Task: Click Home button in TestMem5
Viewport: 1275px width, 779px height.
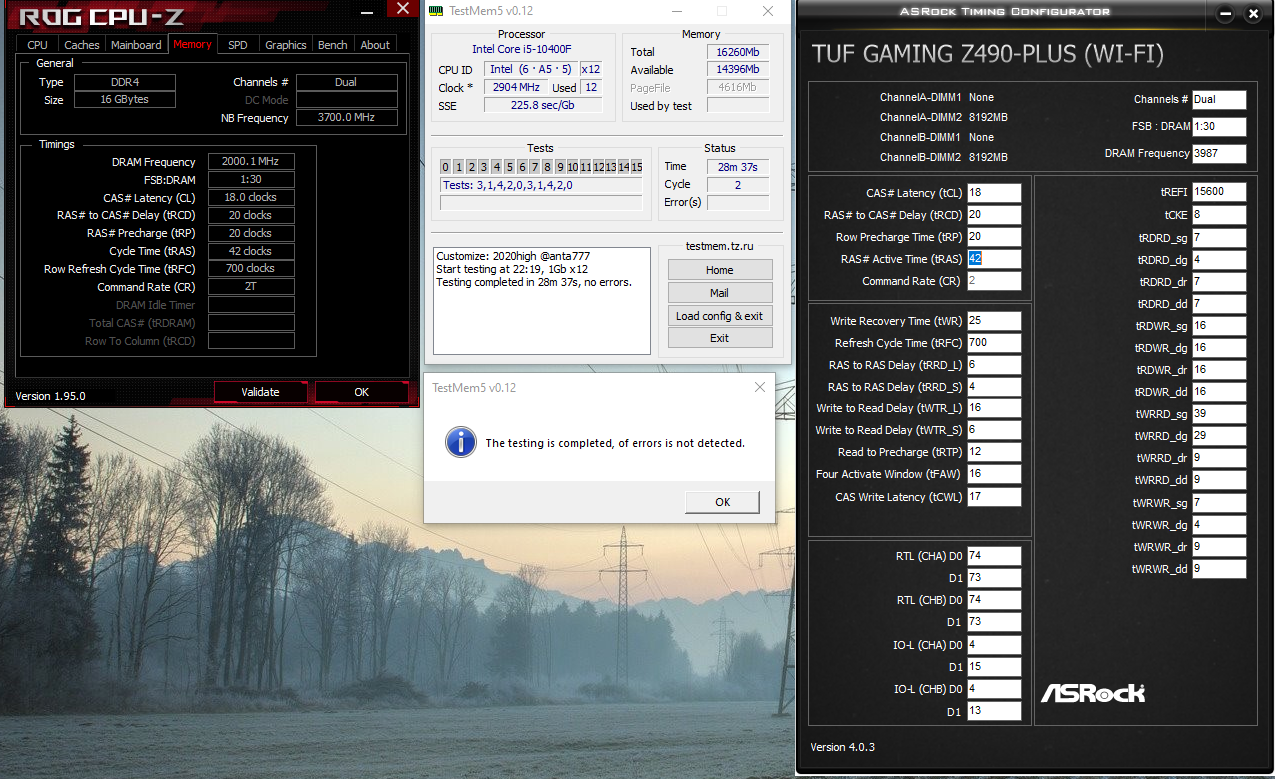Action: click(x=720, y=270)
